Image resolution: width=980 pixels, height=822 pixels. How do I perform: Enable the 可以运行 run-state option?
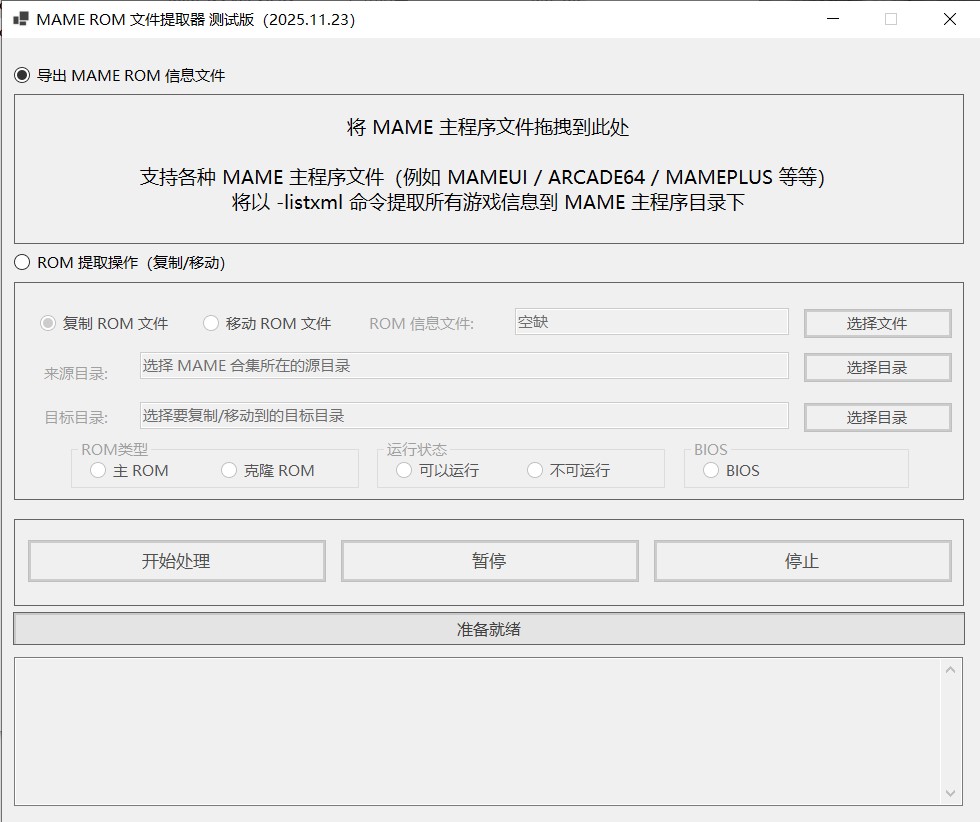404,470
